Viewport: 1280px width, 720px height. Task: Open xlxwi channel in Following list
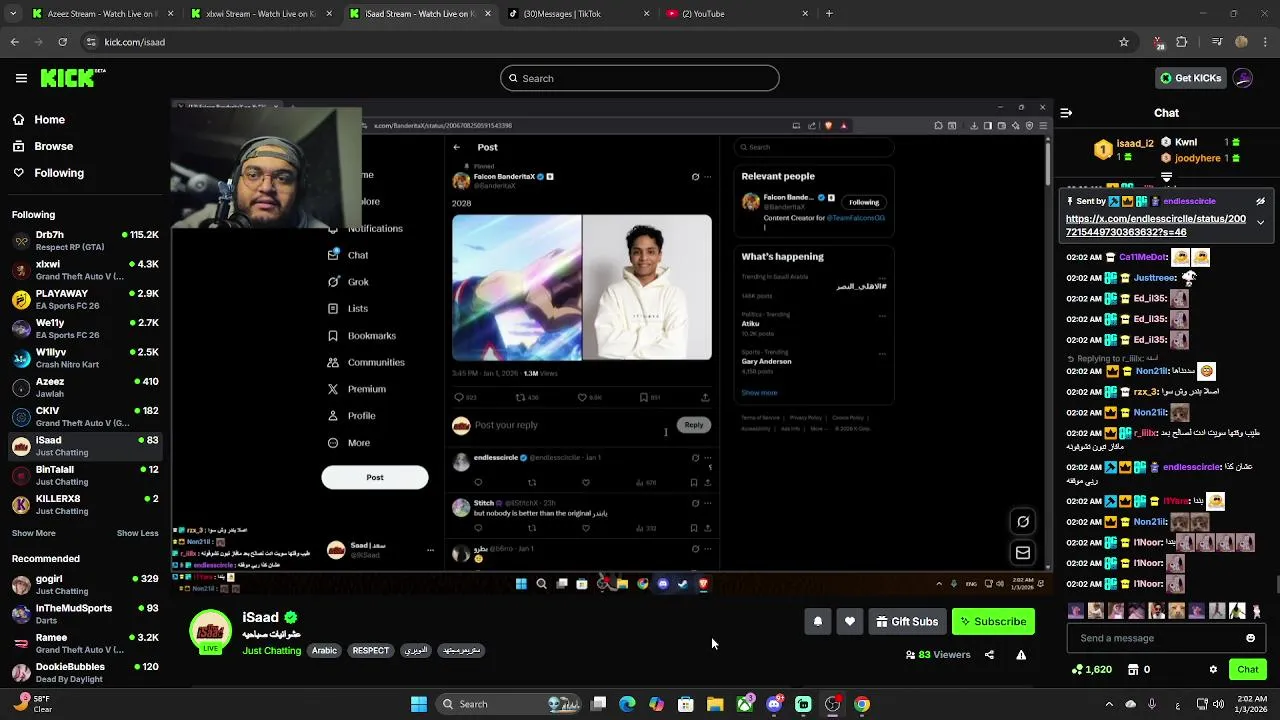(85, 270)
